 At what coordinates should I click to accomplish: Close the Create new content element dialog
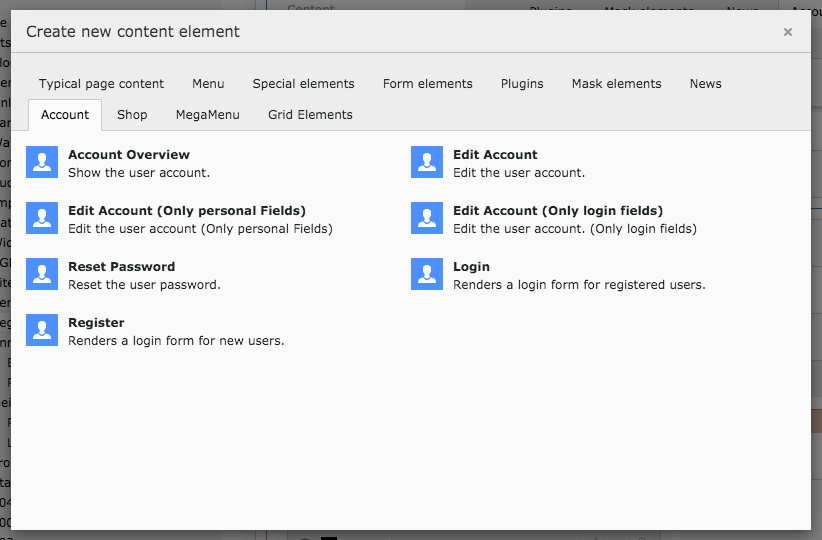pos(787,32)
